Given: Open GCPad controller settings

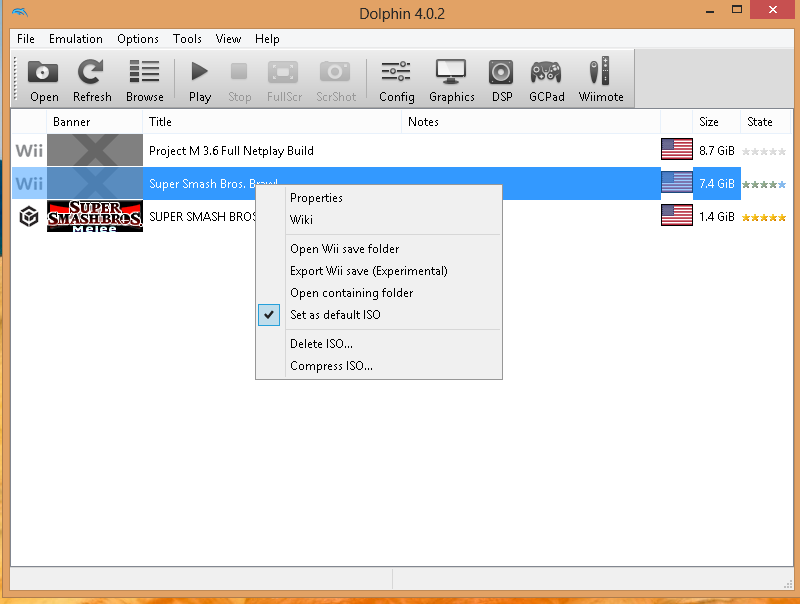Looking at the screenshot, I should pyautogui.click(x=546, y=80).
